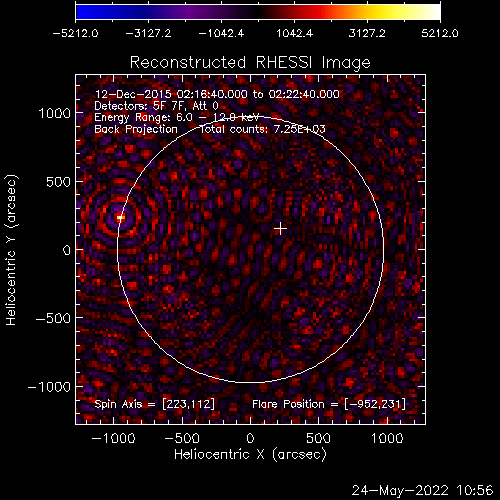
Task: Click the white cross spin axis marker
Action: click(280, 229)
